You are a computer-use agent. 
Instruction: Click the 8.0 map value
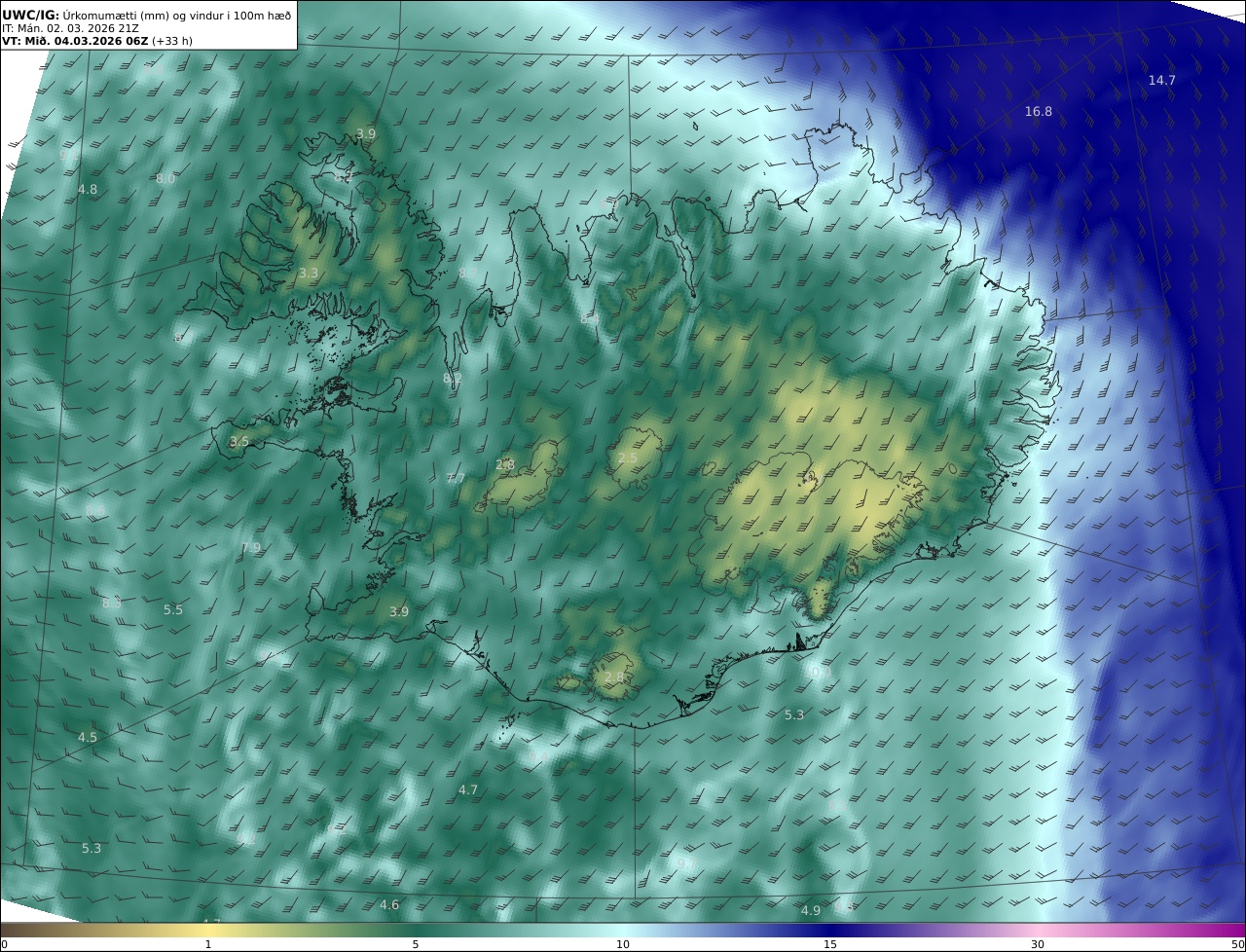(x=165, y=178)
